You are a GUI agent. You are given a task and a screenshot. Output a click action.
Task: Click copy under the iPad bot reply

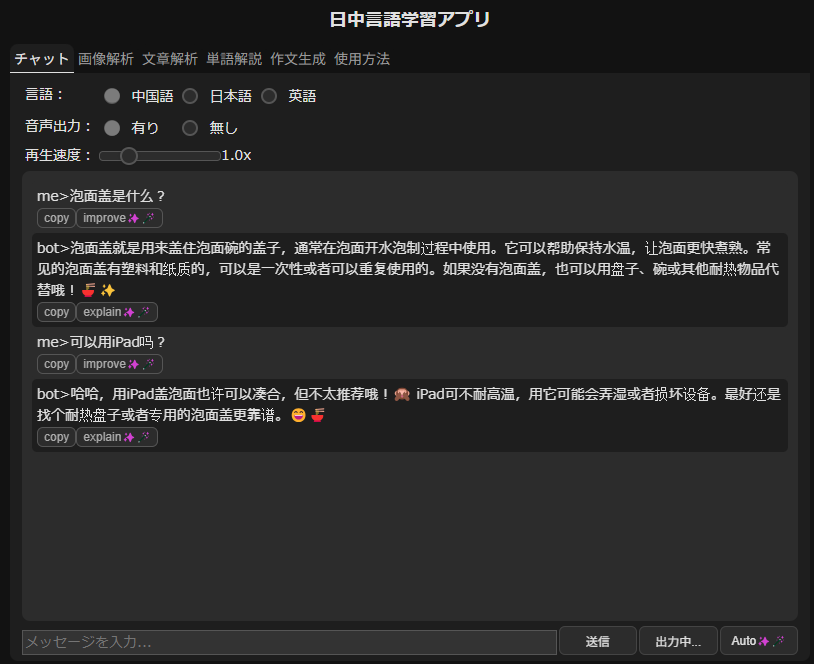56,437
